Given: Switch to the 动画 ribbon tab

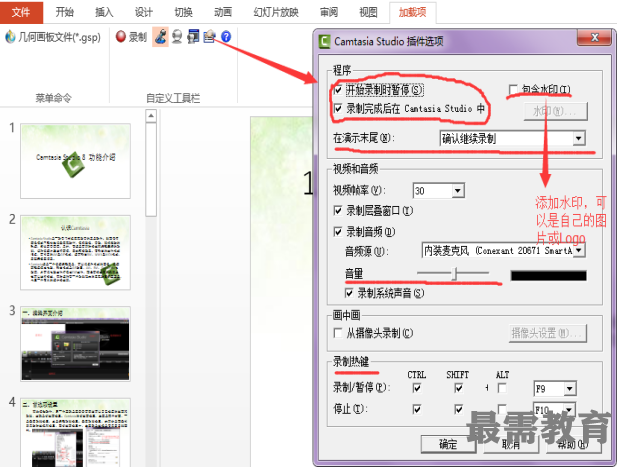Looking at the screenshot, I should coord(223,12).
